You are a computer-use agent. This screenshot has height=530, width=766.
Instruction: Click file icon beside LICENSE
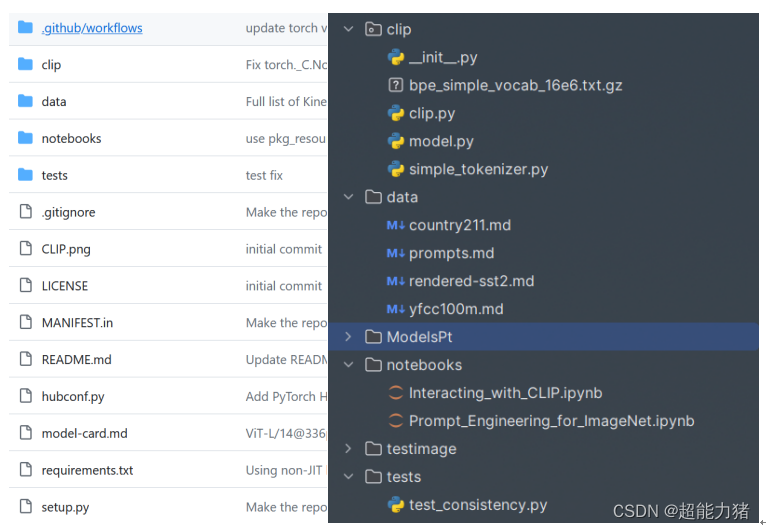25,285
